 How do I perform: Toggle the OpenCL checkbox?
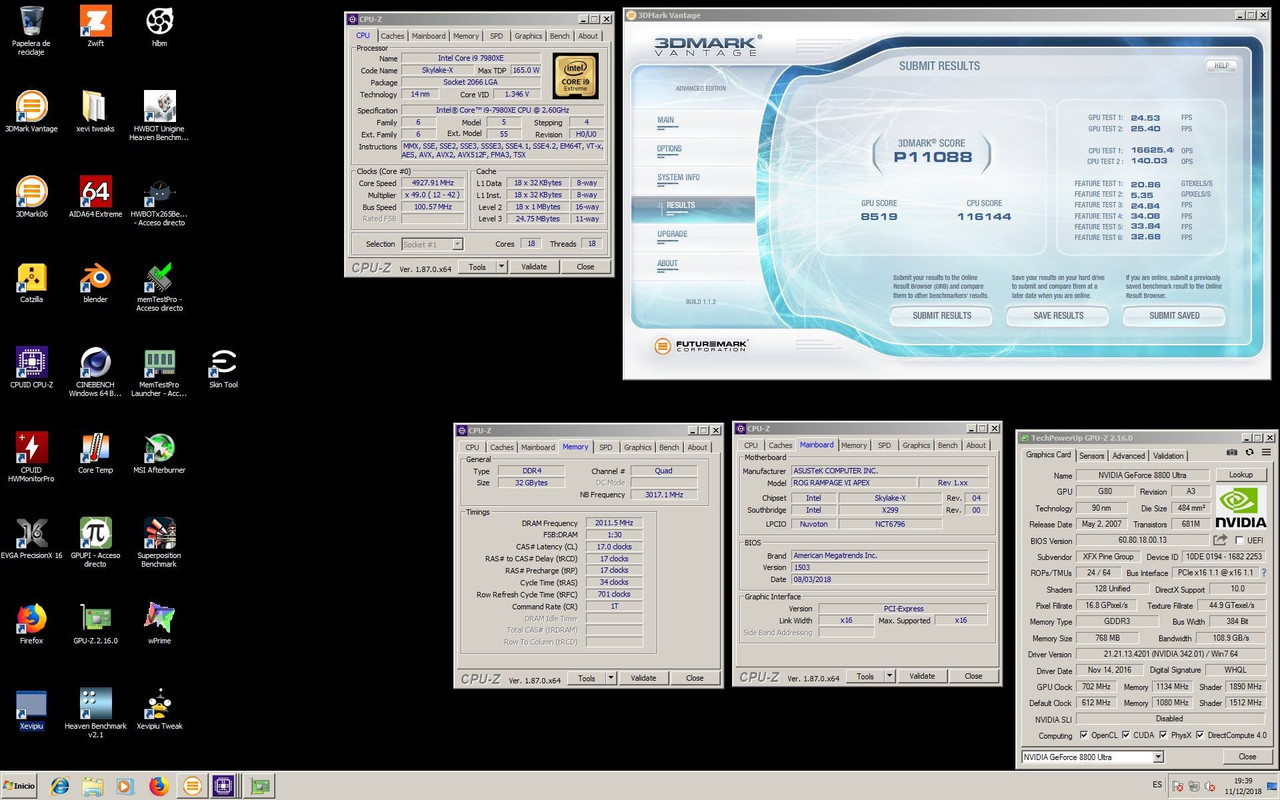pos(1084,735)
